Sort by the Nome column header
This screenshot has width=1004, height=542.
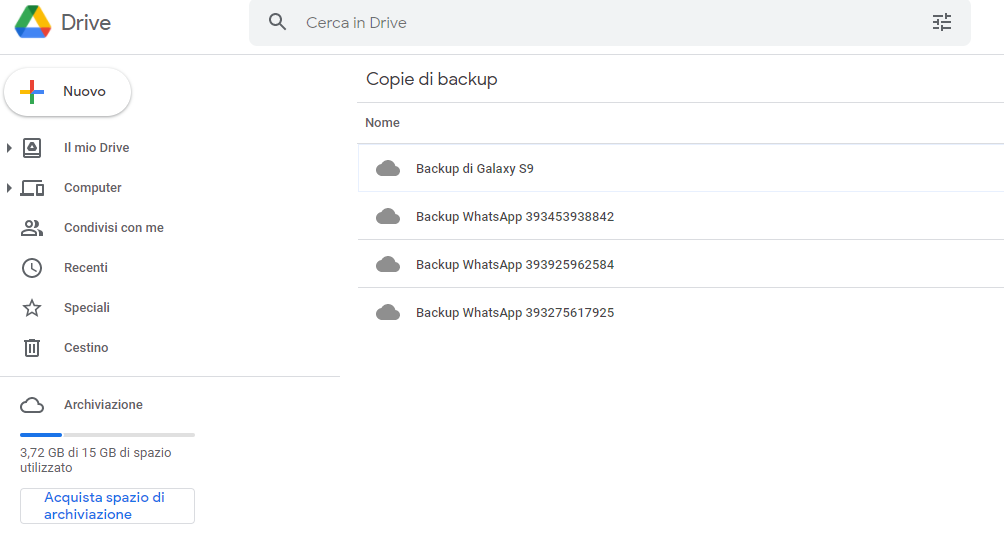(382, 123)
